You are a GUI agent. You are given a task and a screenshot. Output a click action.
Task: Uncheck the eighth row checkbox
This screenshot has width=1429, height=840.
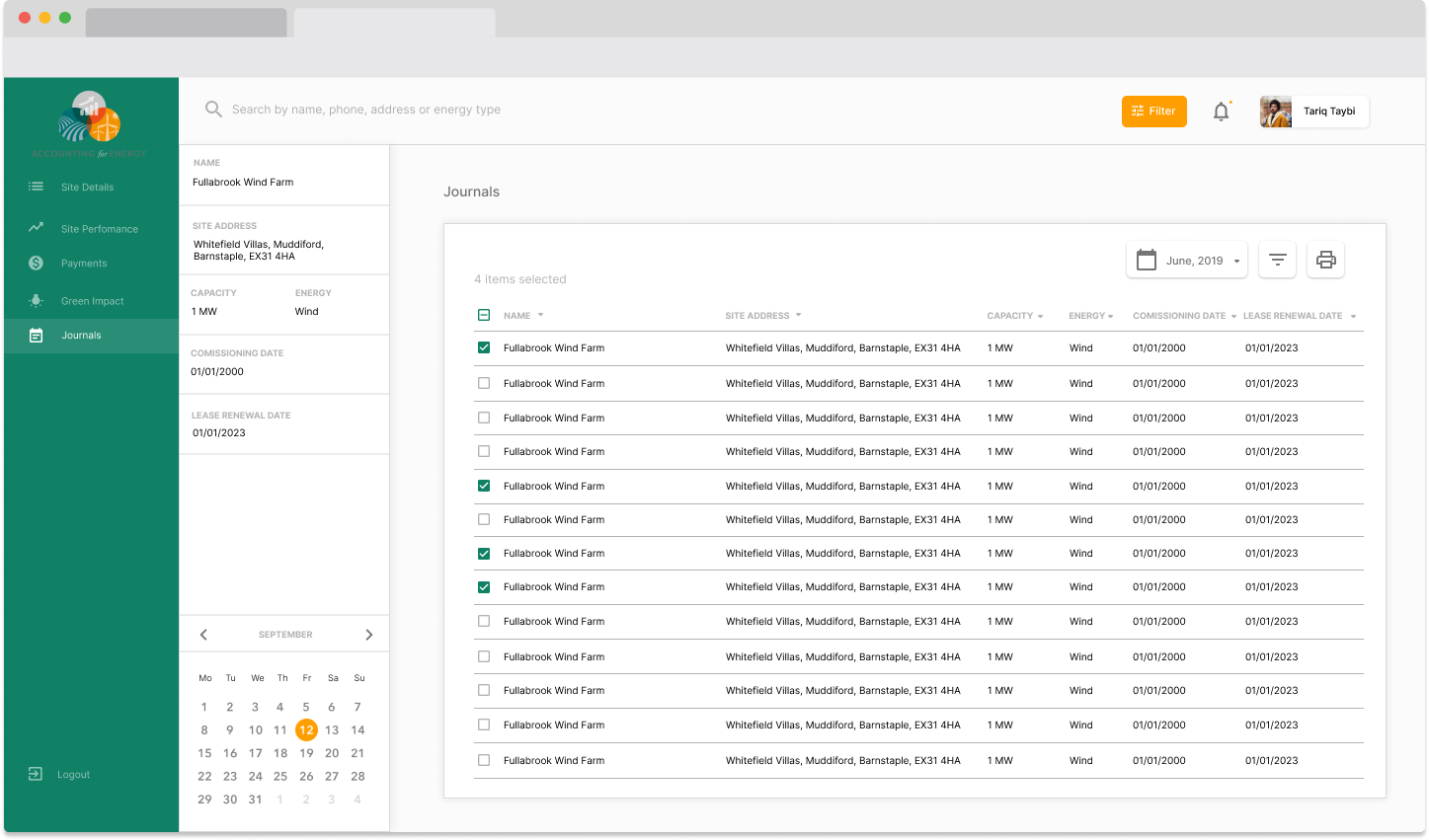[x=484, y=587]
